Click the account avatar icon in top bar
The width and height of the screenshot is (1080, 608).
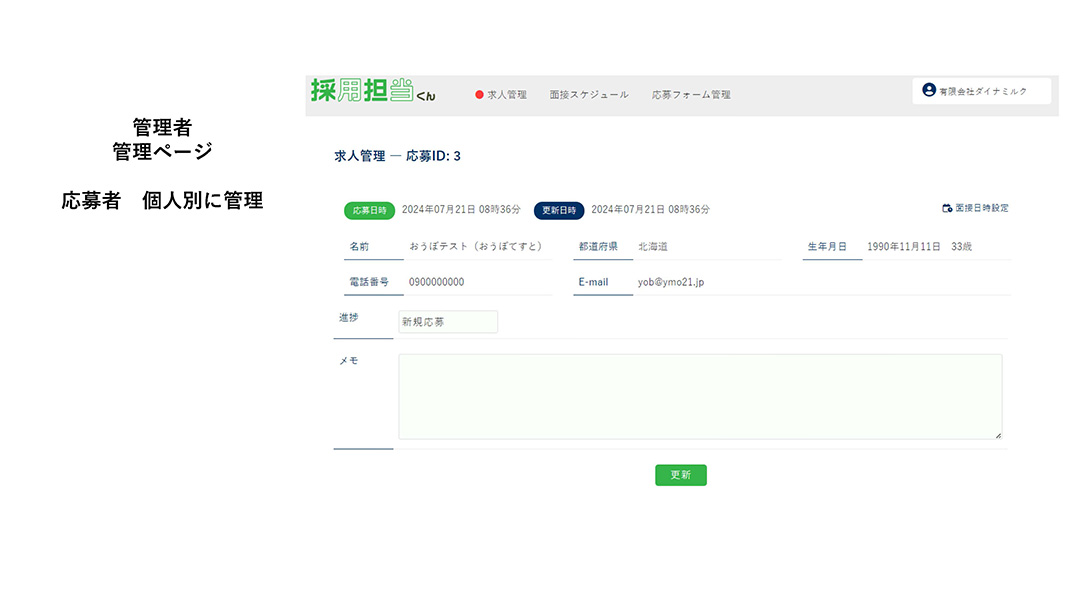(x=928, y=90)
